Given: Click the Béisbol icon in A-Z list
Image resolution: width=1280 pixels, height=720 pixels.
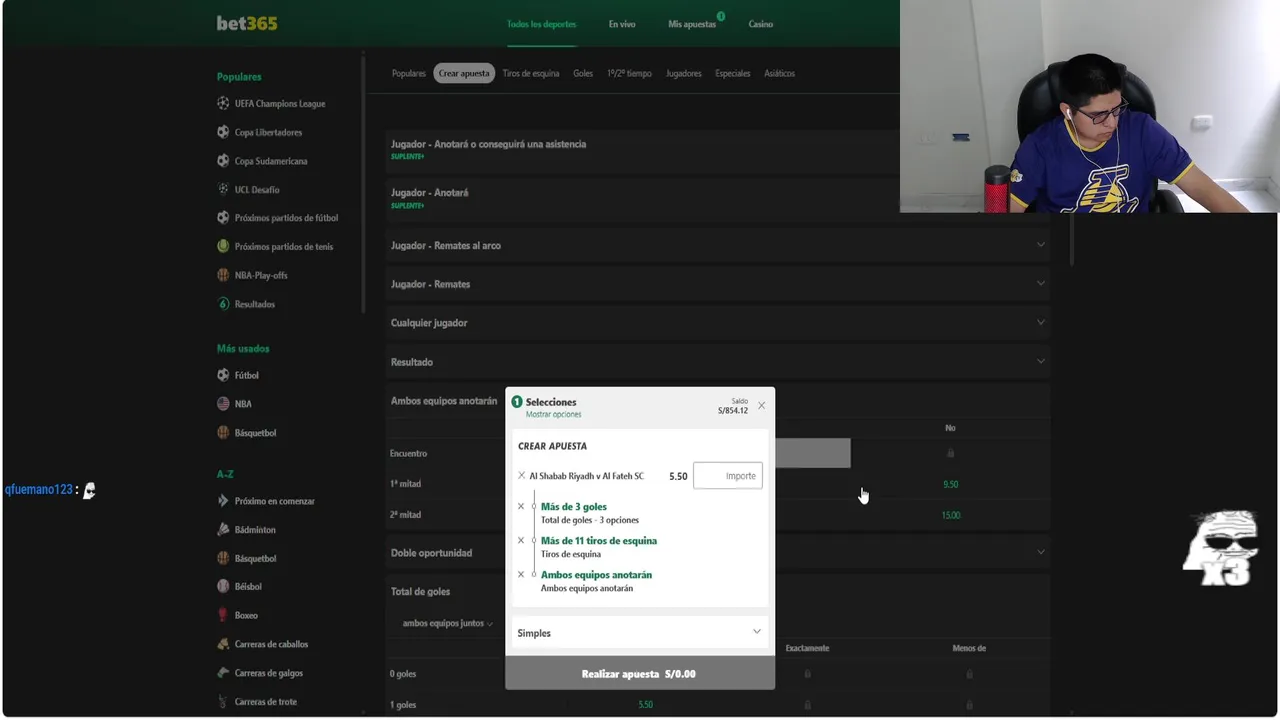Looking at the screenshot, I should tap(223, 587).
